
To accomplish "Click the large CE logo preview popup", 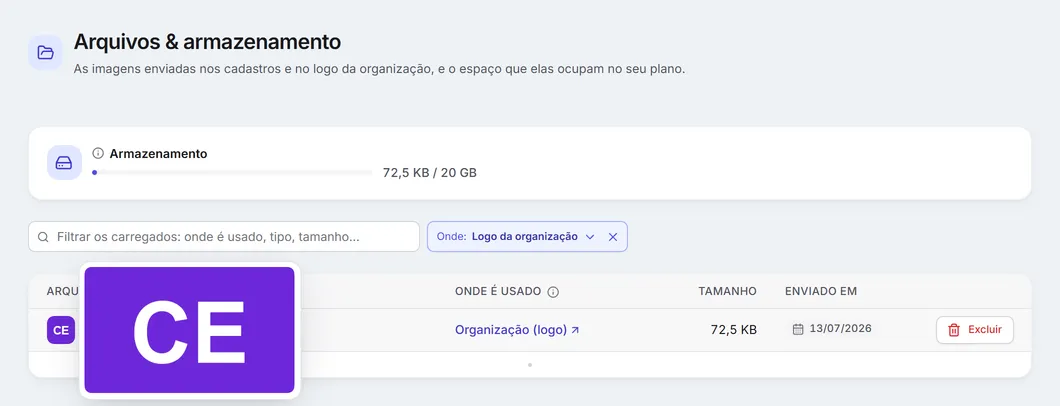I will pos(189,330).
